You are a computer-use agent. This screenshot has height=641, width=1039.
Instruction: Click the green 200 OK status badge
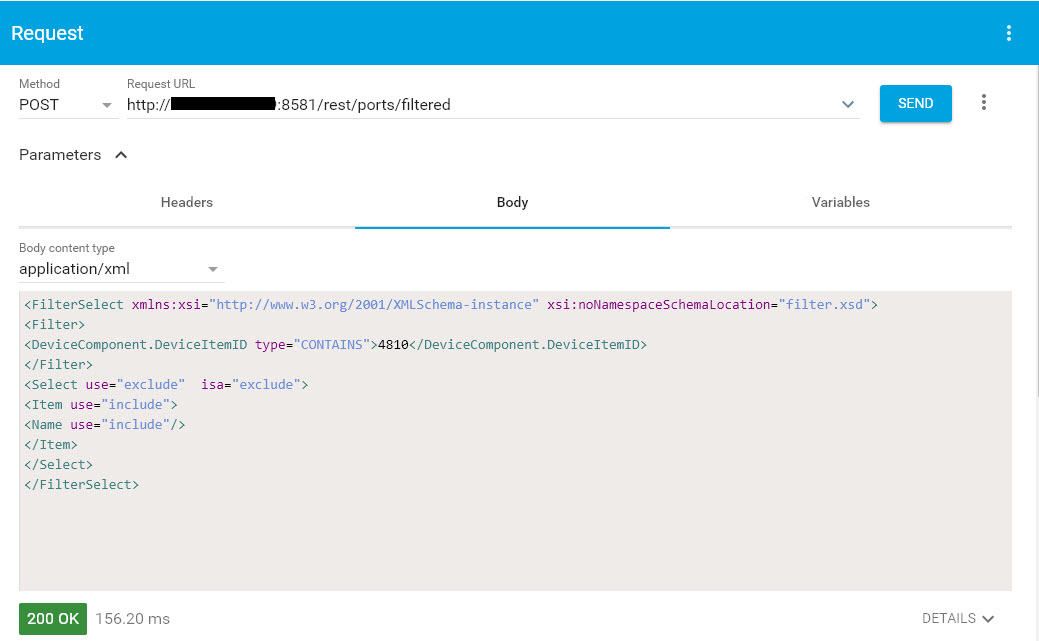[53, 619]
